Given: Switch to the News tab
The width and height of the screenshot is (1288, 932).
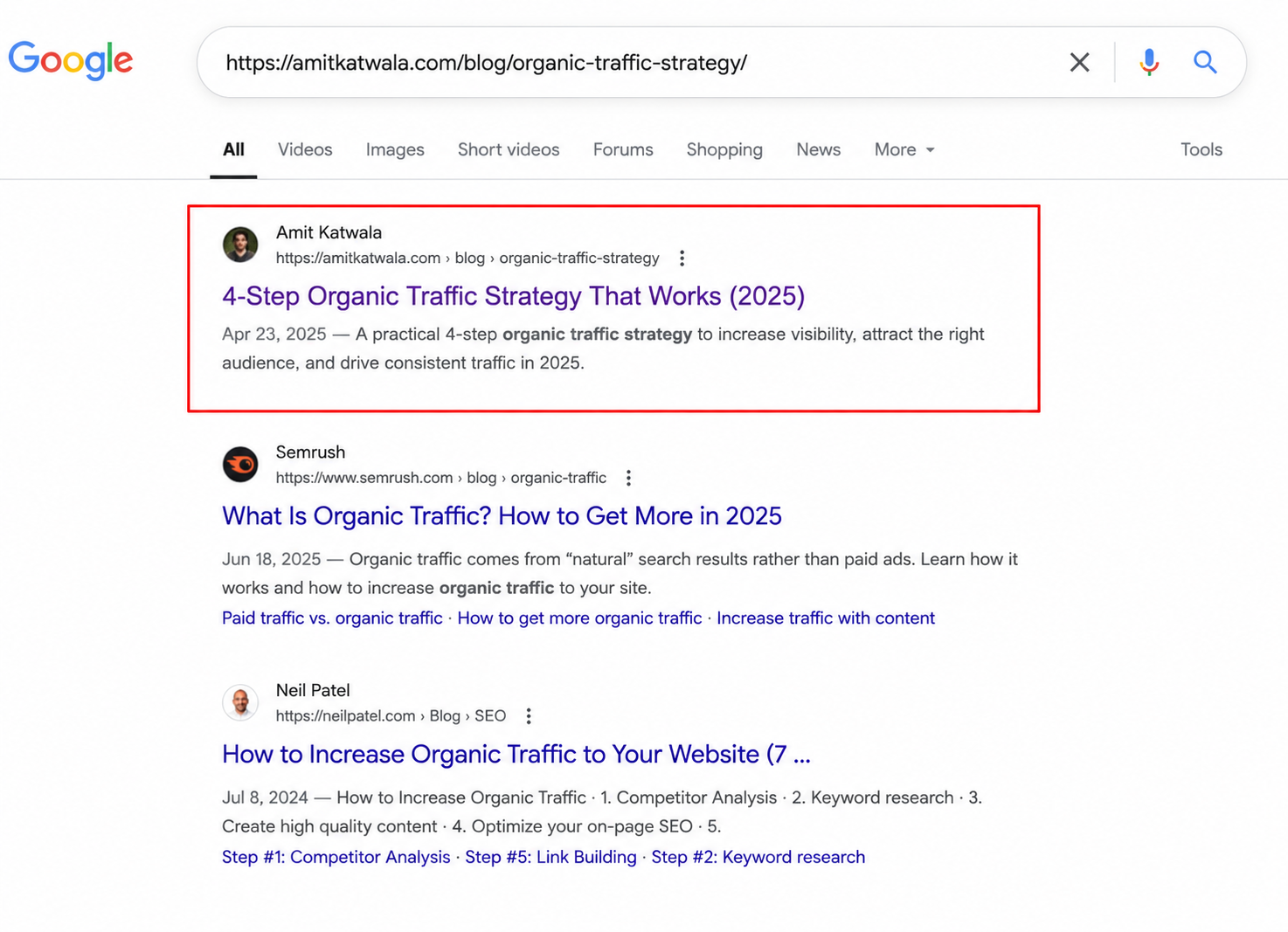Looking at the screenshot, I should (818, 149).
